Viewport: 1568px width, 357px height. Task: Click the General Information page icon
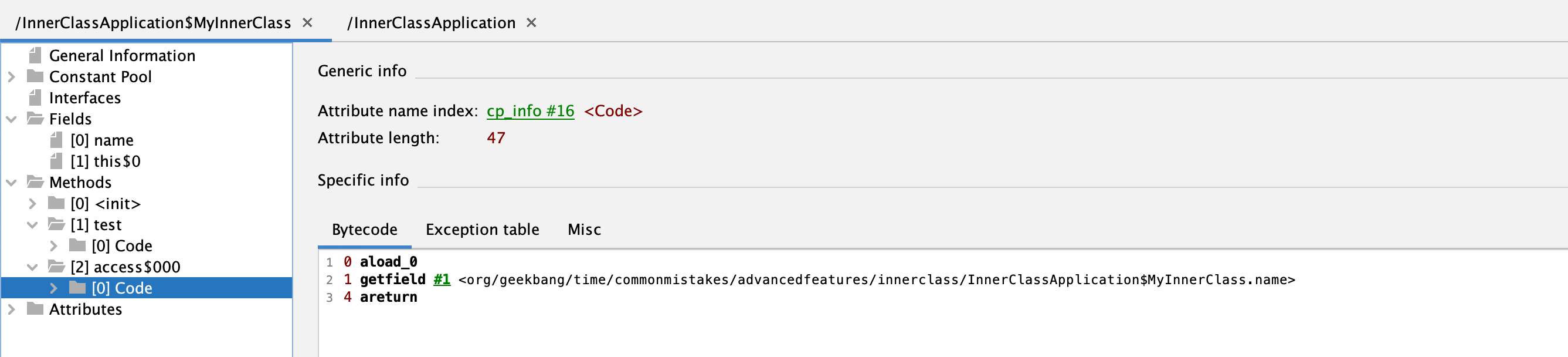35,55
